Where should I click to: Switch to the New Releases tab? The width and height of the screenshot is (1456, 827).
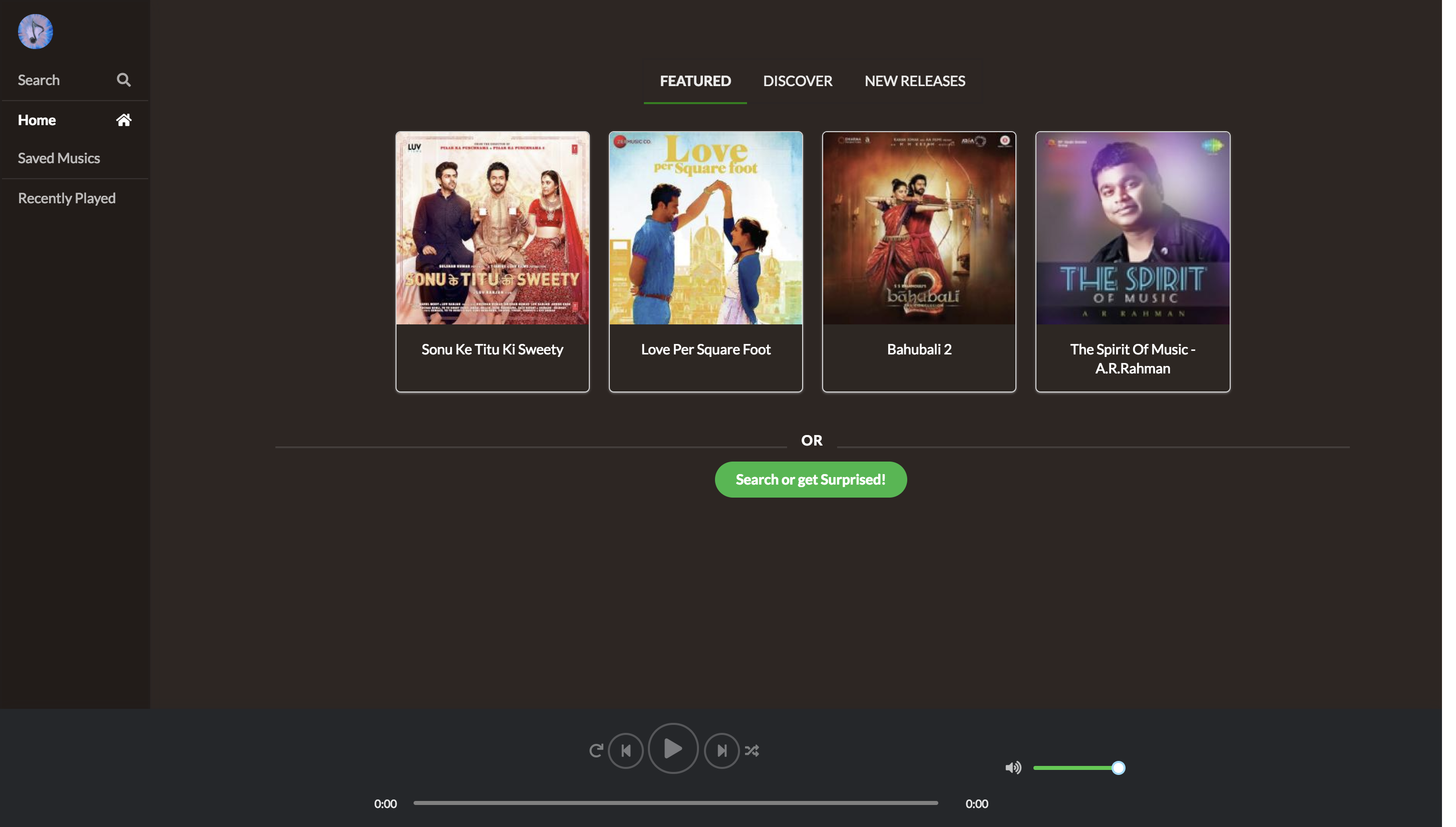pos(915,81)
